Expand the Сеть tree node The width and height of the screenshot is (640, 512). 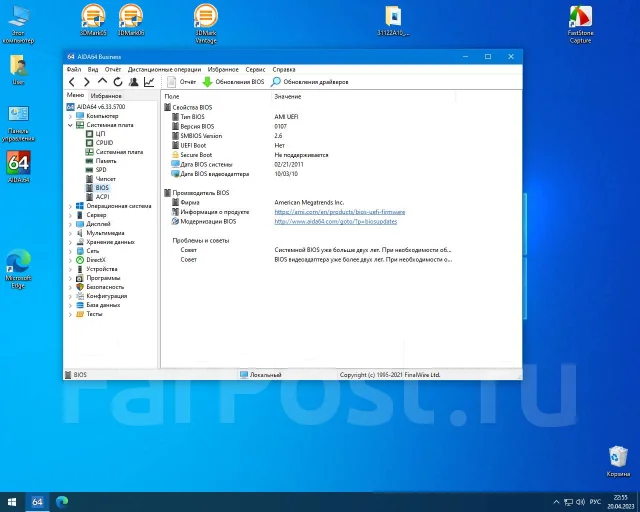(x=70, y=251)
